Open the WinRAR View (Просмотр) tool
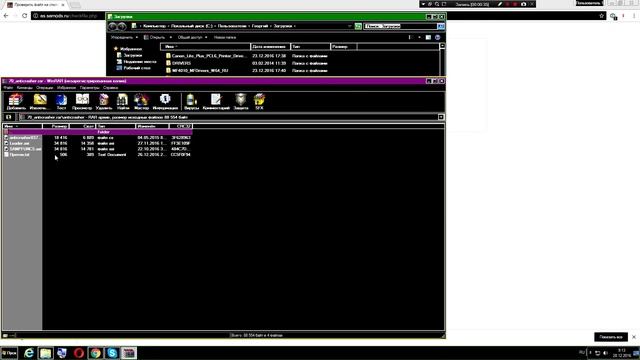 click(82, 102)
